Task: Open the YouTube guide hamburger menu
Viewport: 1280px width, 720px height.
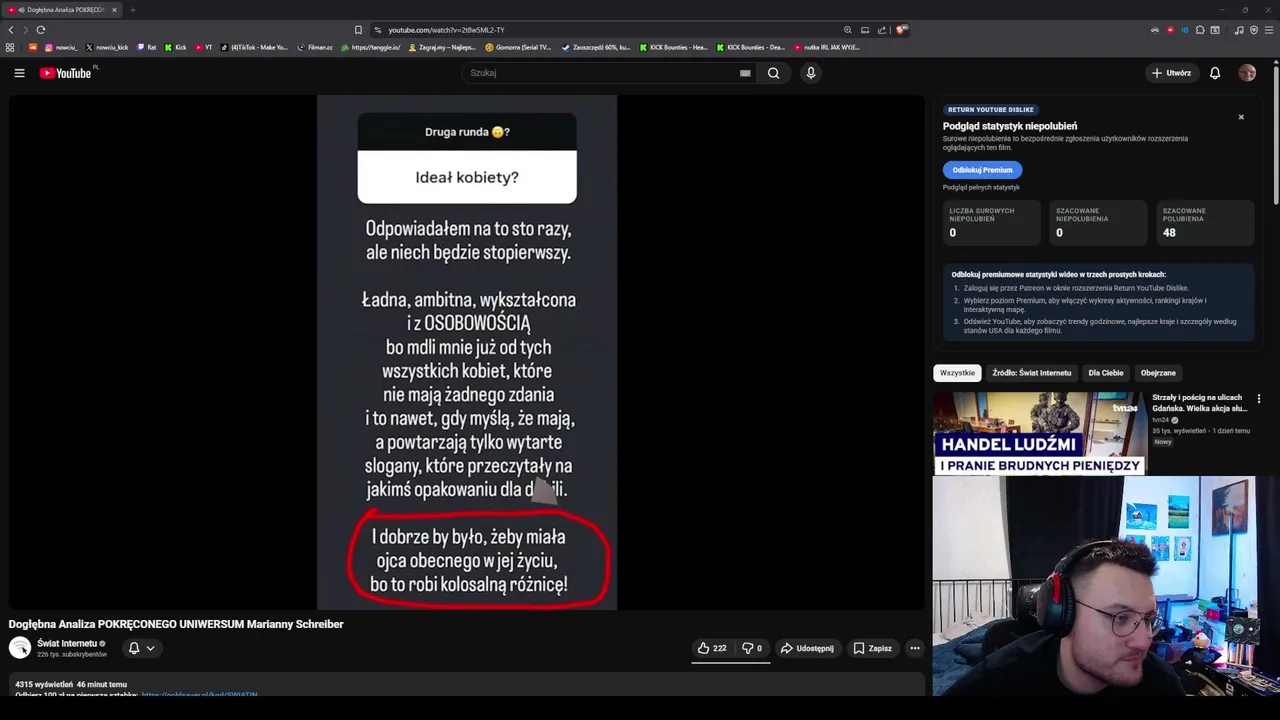Action: [19, 73]
